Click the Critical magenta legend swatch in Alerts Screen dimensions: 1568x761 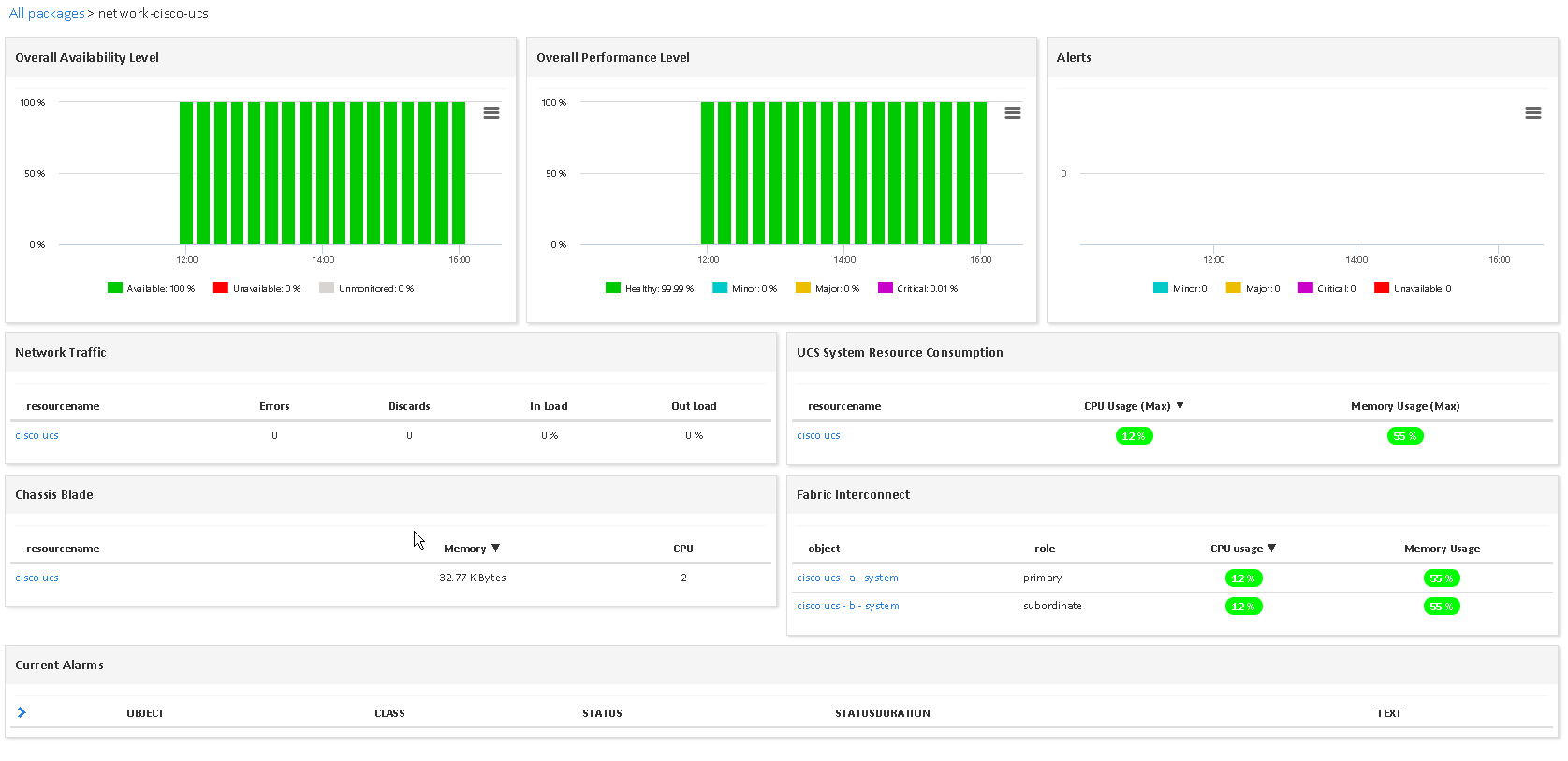(x=1305, y=288)
